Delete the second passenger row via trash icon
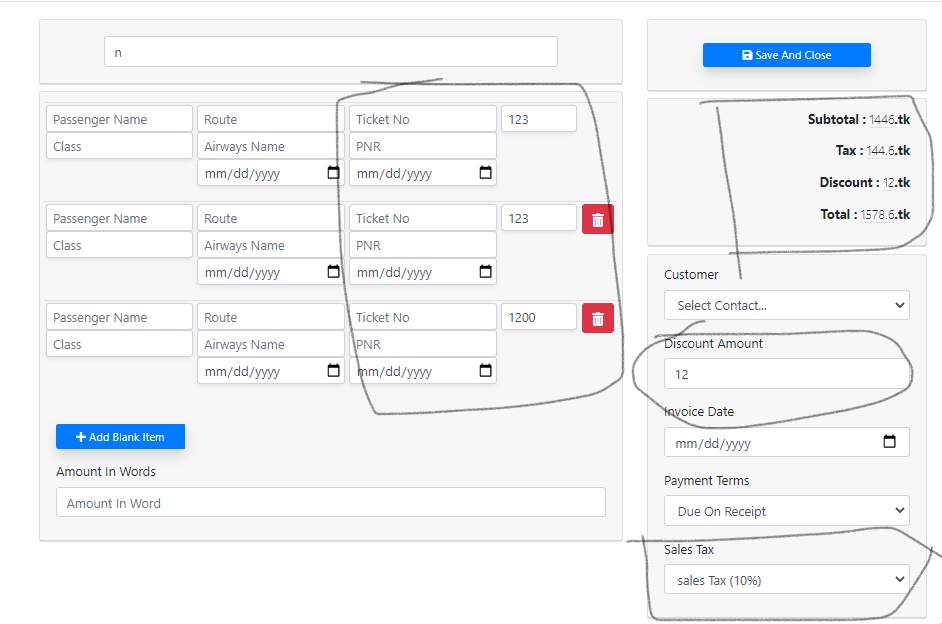Viewport: 942px width, 624px height. pos(597,219)
